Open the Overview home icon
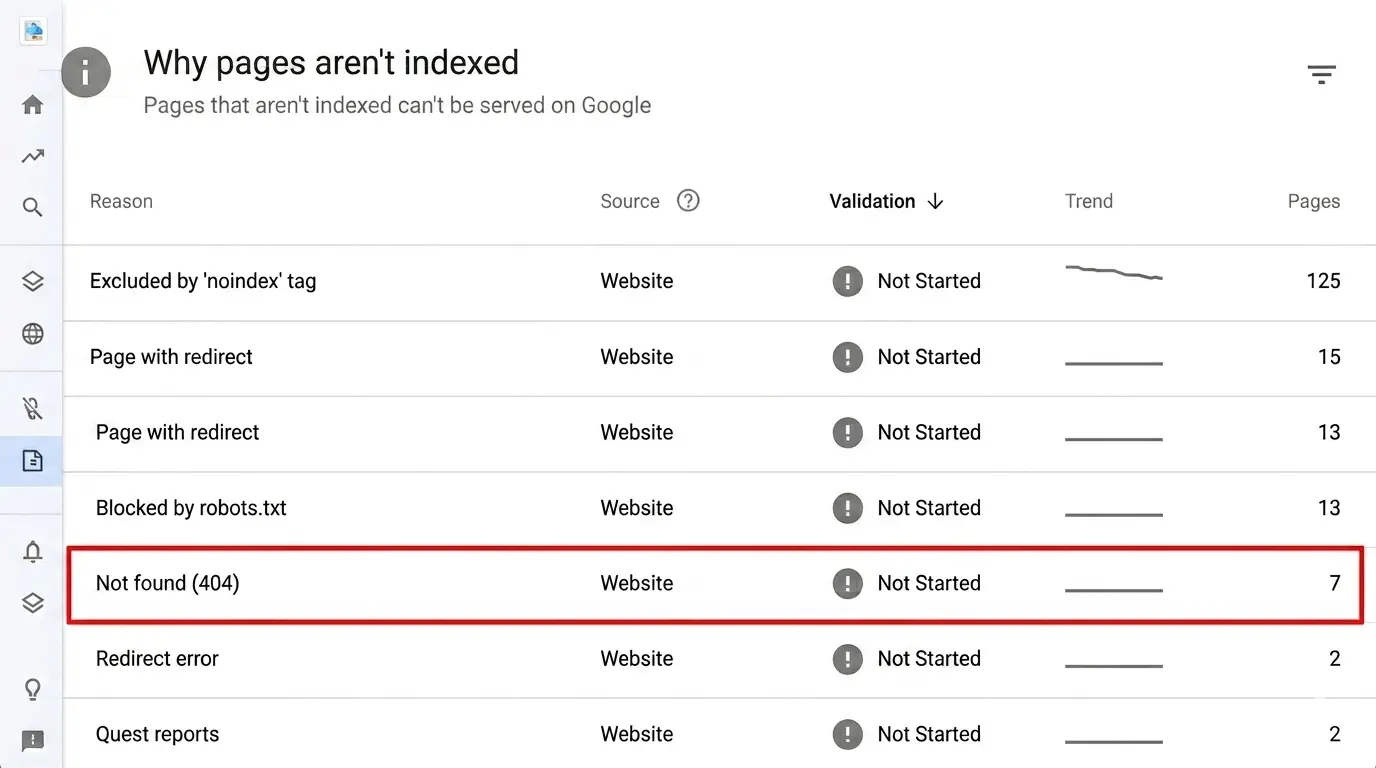The width and height of the screenshot is (1376, 768). coord(33,104)
